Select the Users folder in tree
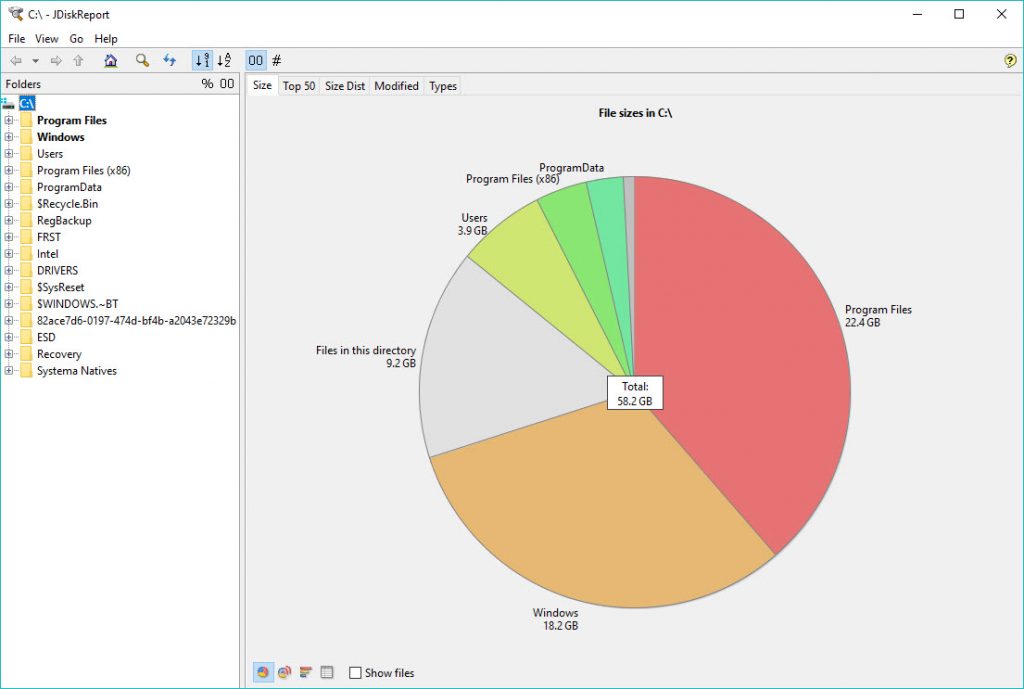The width and height of the screenshot is (1024, 689). click(x=50, y=153)
